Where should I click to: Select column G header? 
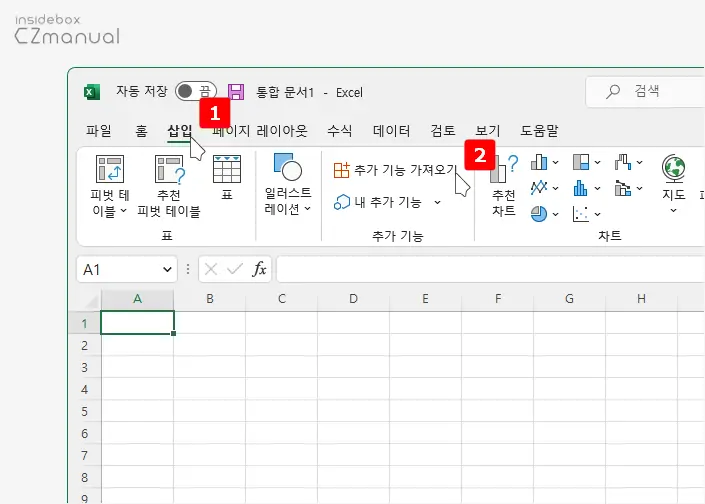pyautogui.click(x=569, y=299)
